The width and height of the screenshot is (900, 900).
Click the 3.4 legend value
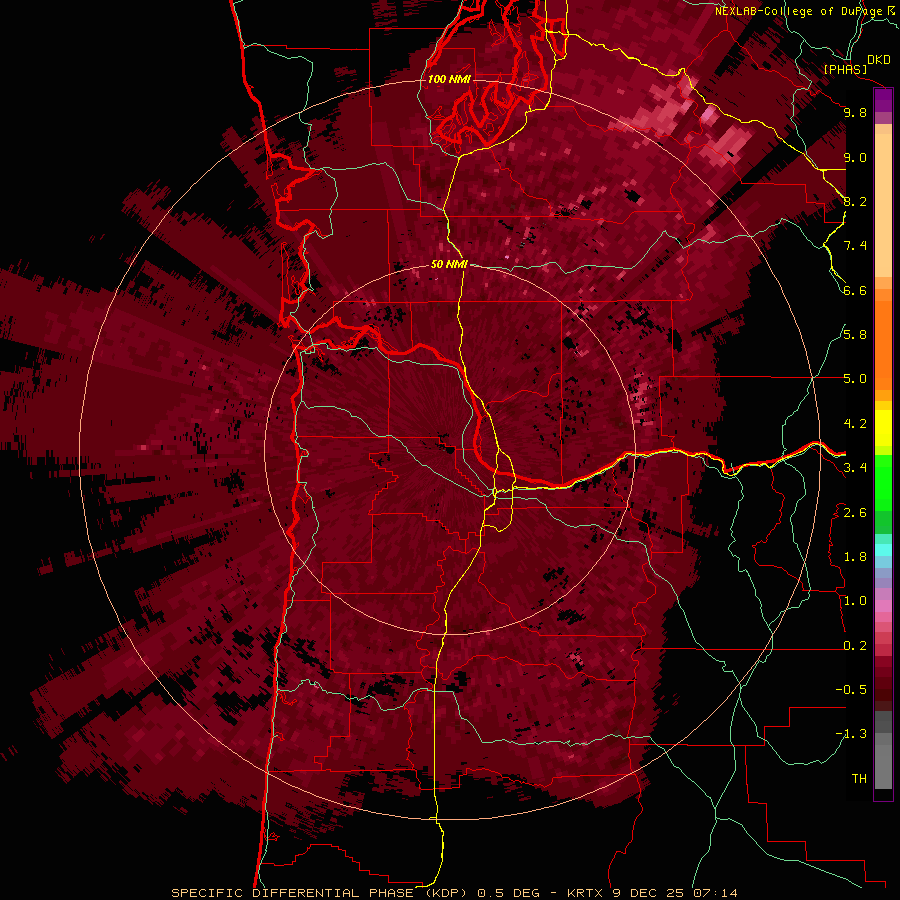point(855,468)
